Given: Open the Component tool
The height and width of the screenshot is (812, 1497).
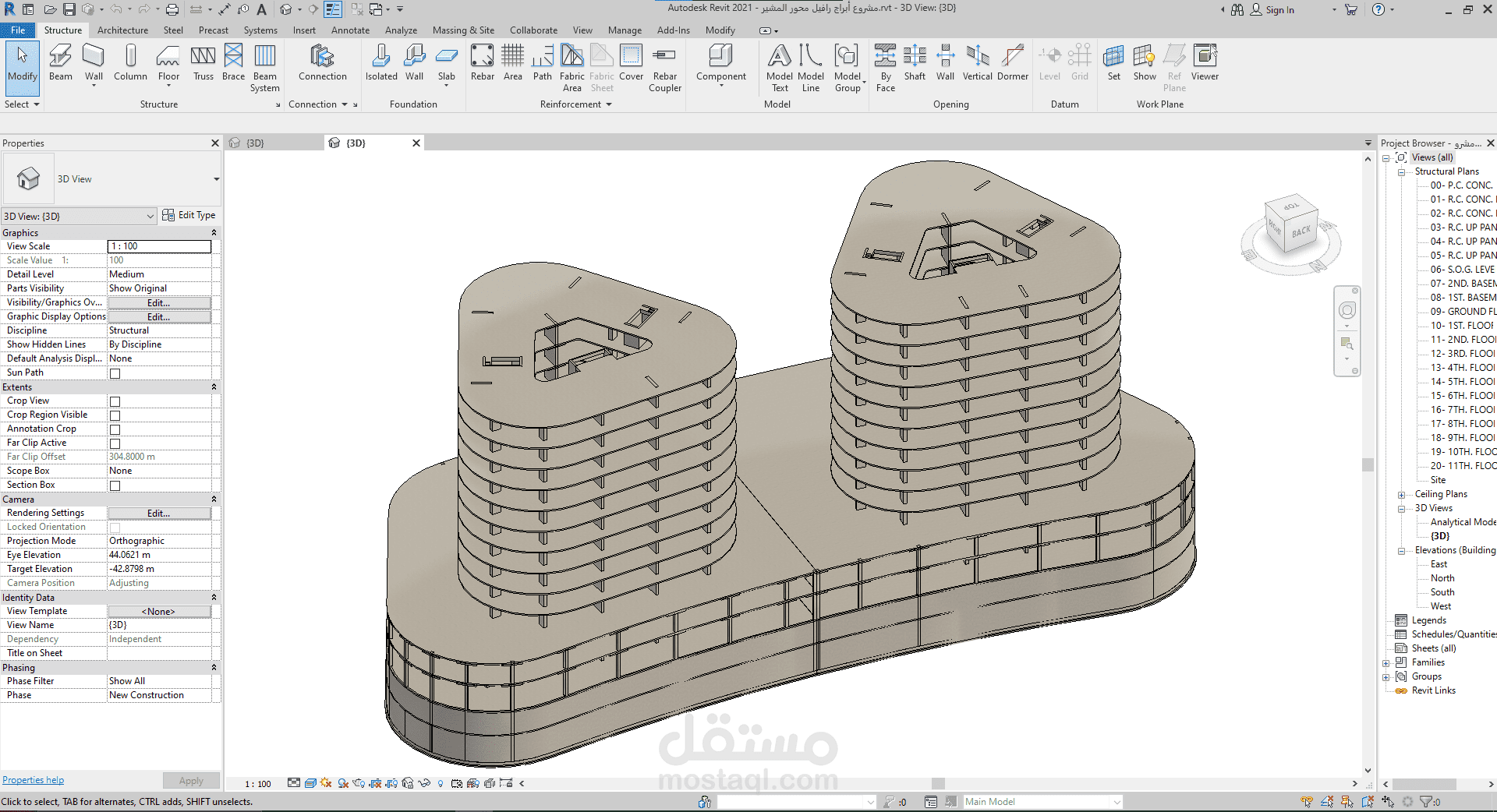Looking at the screenshot, I should point(721,64).
